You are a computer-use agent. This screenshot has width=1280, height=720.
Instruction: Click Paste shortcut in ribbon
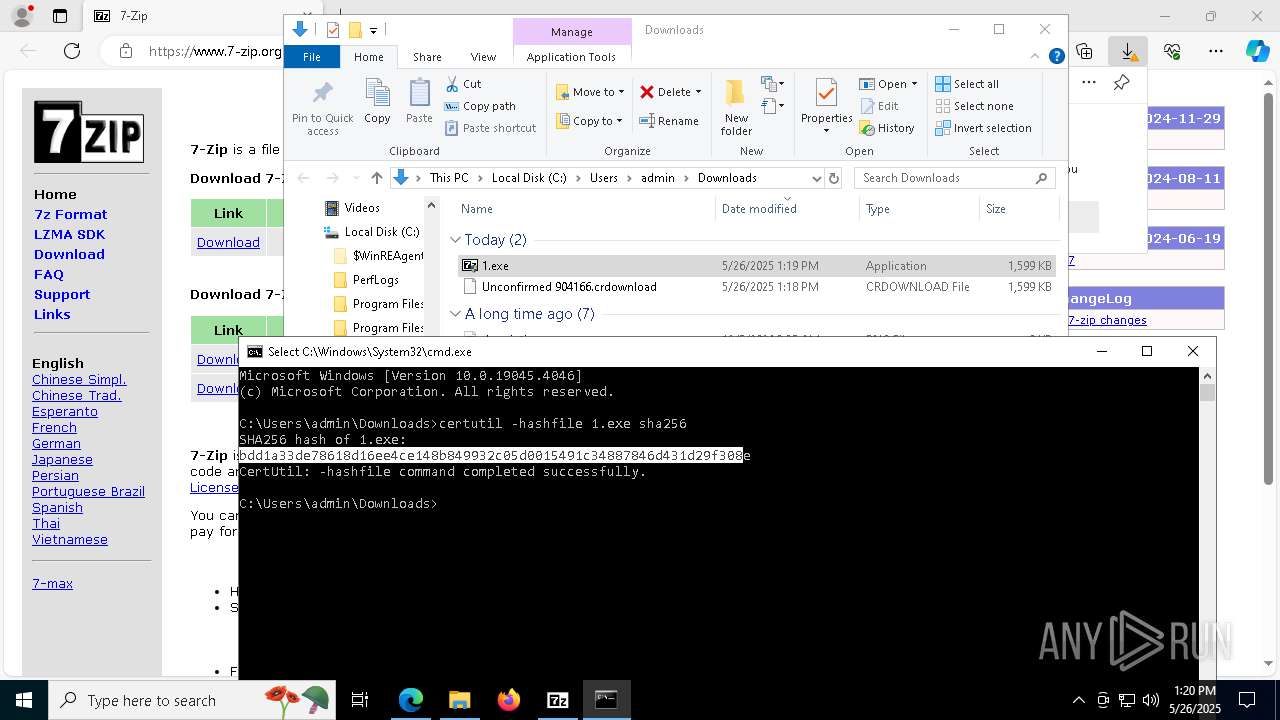(x=490, y=128)
